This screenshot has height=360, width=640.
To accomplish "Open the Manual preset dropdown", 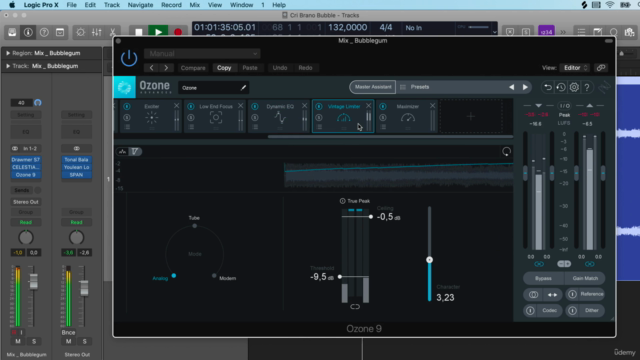I will [x=202, y=53].
